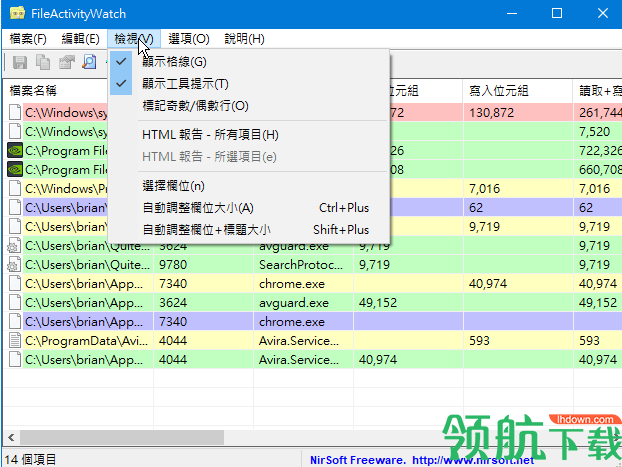Click the Find magnifier toolbar icon
Viewport: 622px width, 467px height.
click(89, 62)
